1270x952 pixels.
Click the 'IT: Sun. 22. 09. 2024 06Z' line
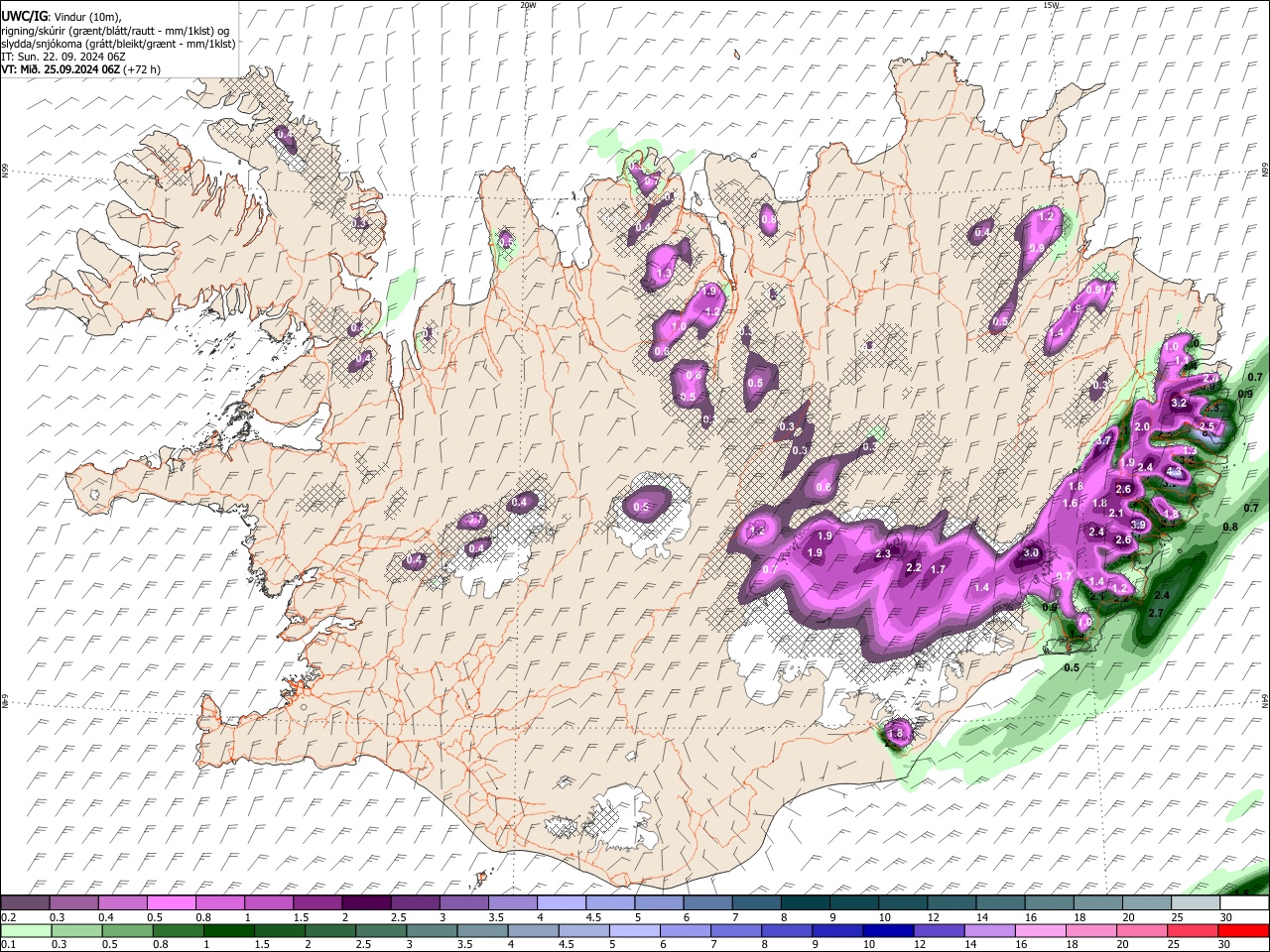pos(63,57)
